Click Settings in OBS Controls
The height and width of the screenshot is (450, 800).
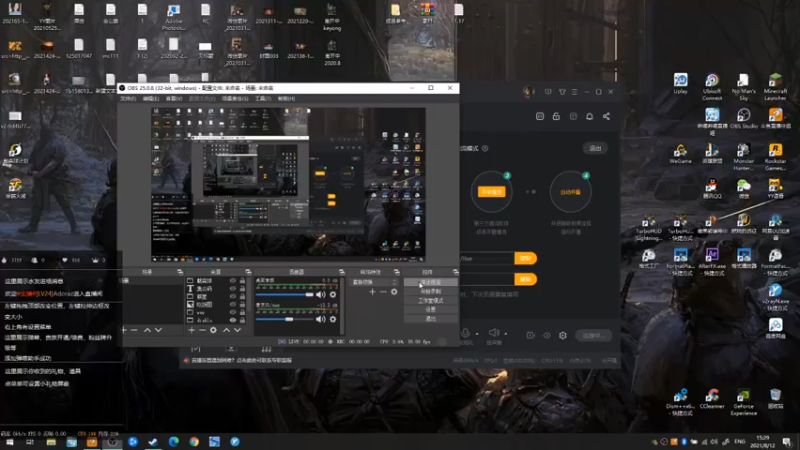431,310
